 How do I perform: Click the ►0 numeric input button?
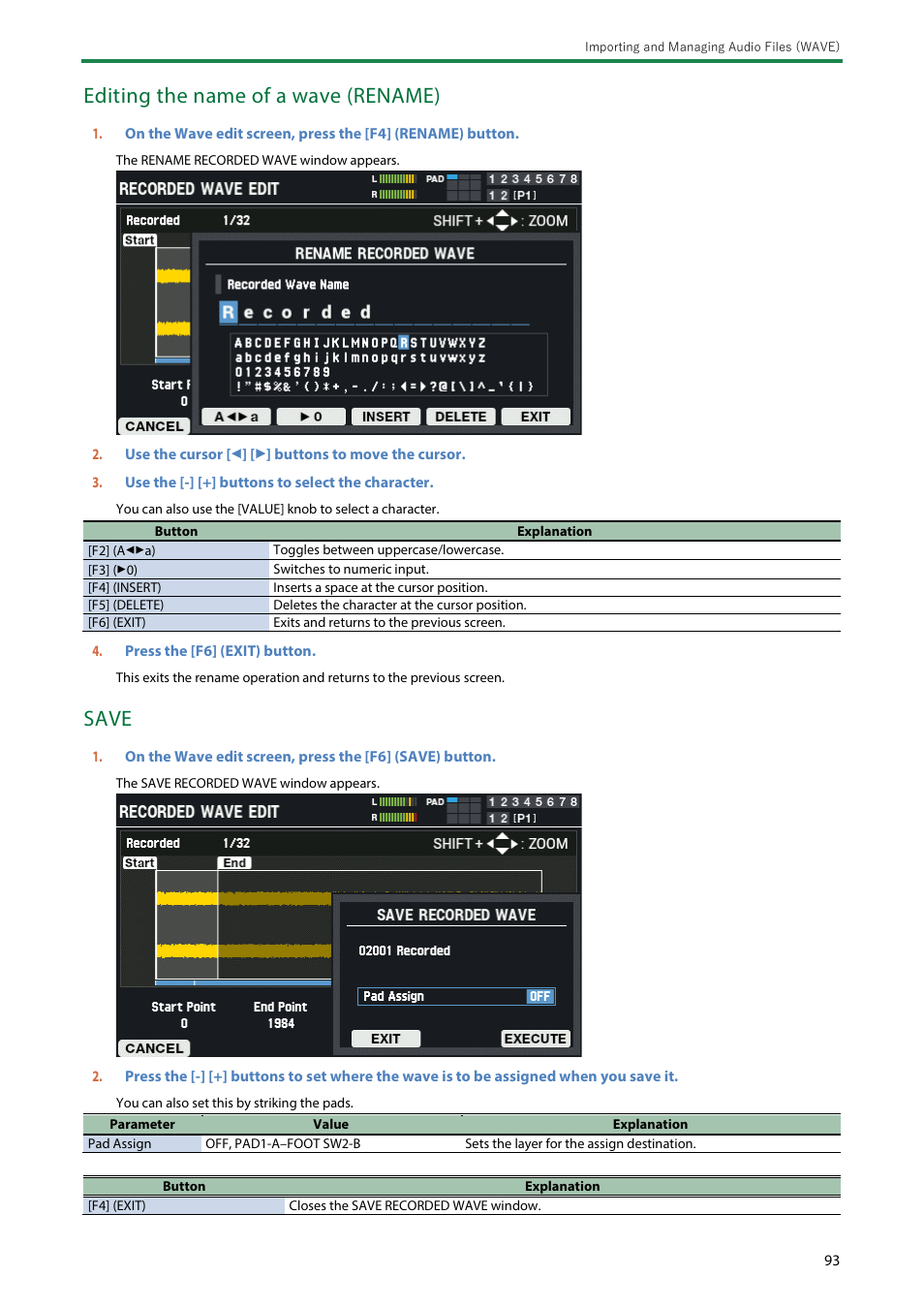tap(311, 417)
